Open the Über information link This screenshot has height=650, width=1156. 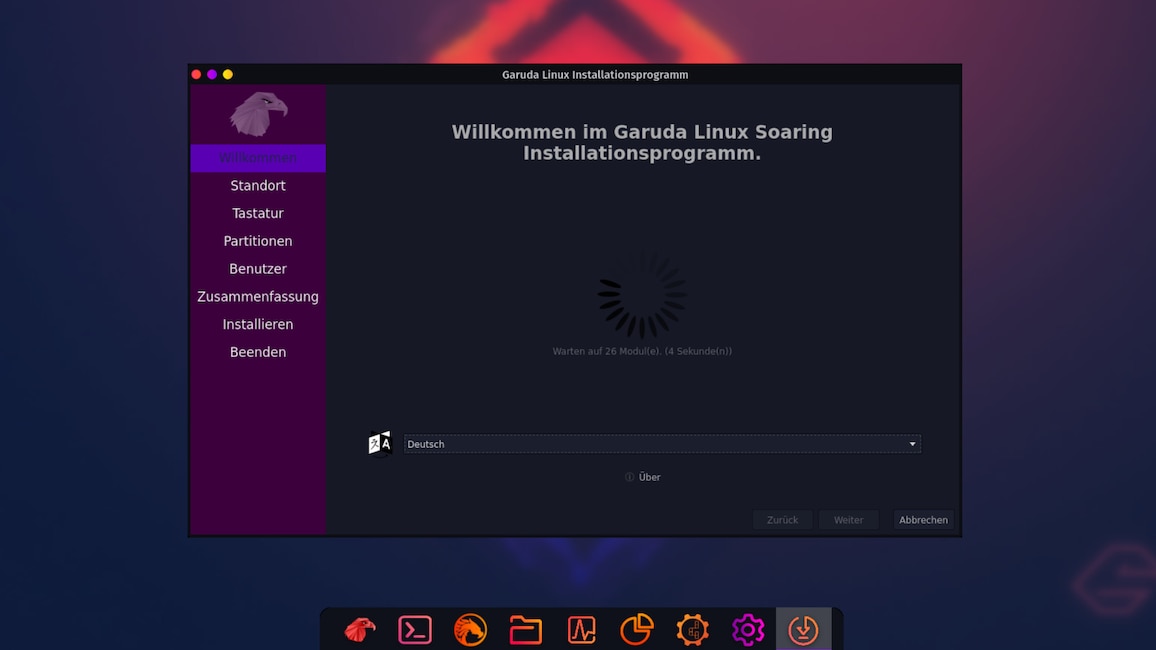(643, 477)
